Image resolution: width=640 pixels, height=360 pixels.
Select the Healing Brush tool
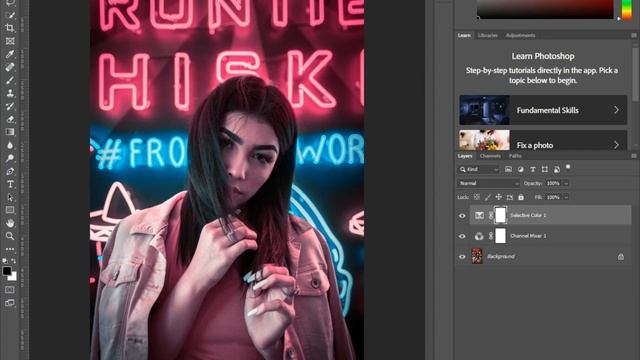click(x=10, y=67)
